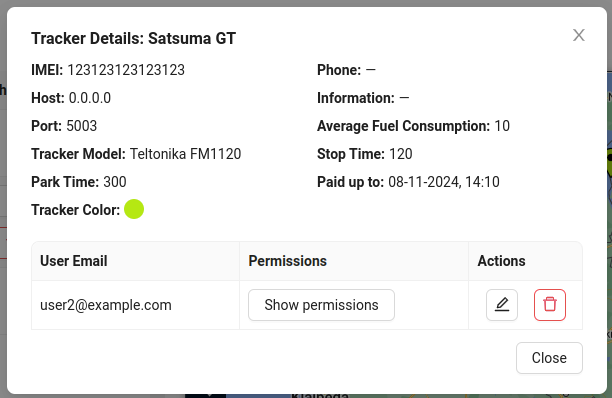Click the Park Time value 300
Viewport: 612px width, 398px height.
(x=115, y=182)
